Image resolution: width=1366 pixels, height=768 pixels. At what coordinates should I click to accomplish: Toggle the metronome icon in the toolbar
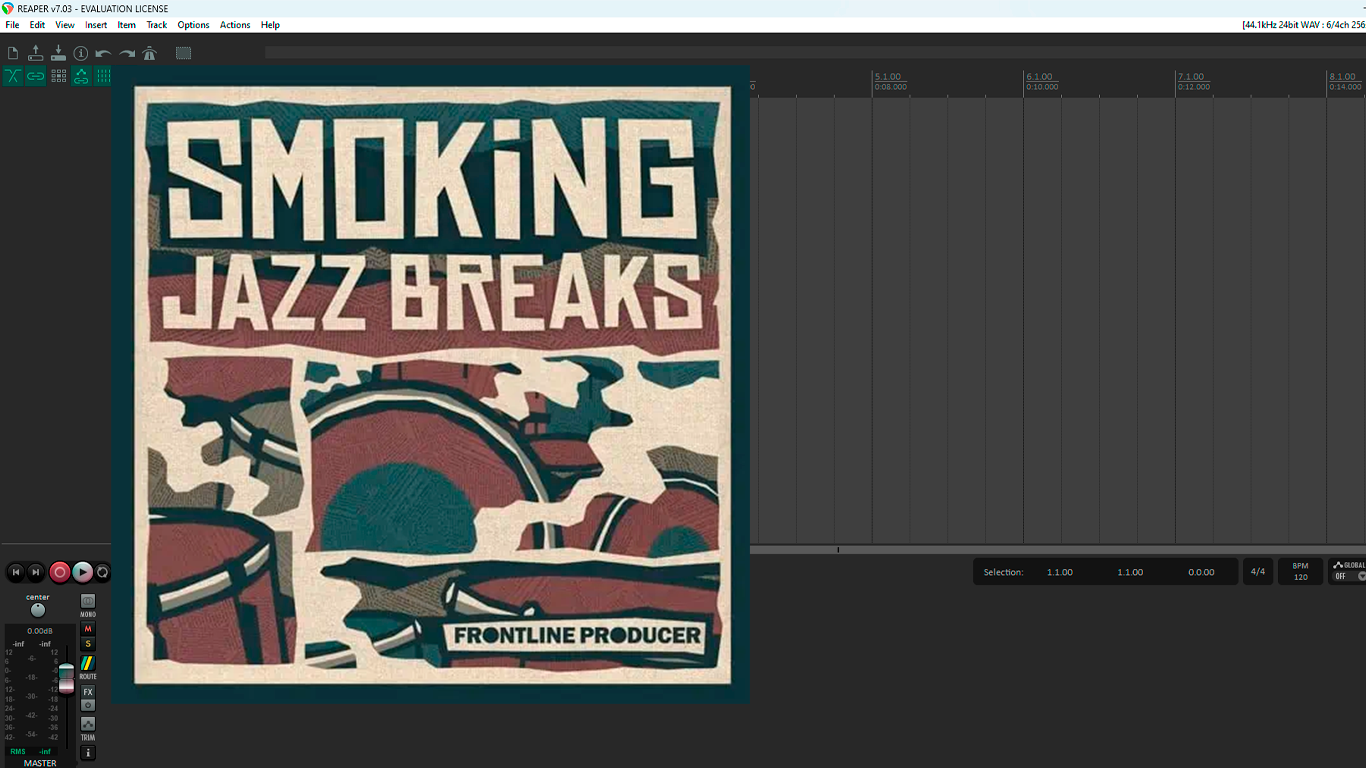[x=150, y=53]
